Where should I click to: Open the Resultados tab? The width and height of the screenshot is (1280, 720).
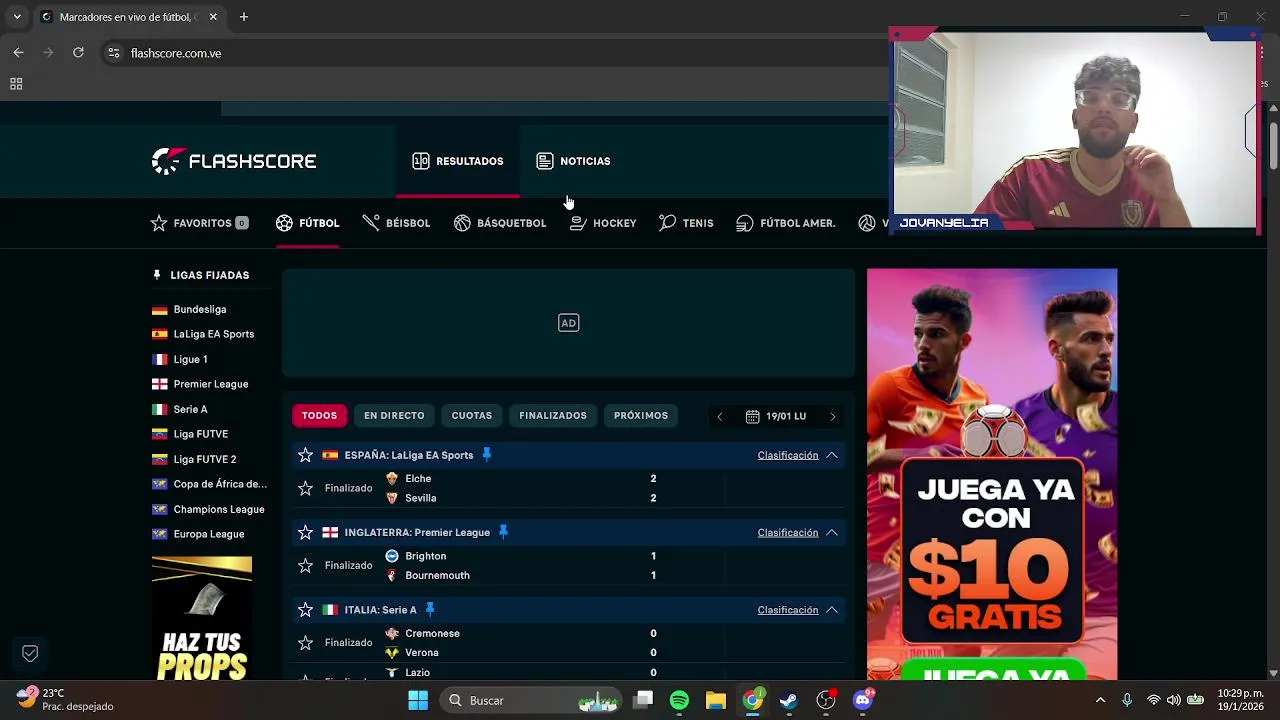coord(458,161)
